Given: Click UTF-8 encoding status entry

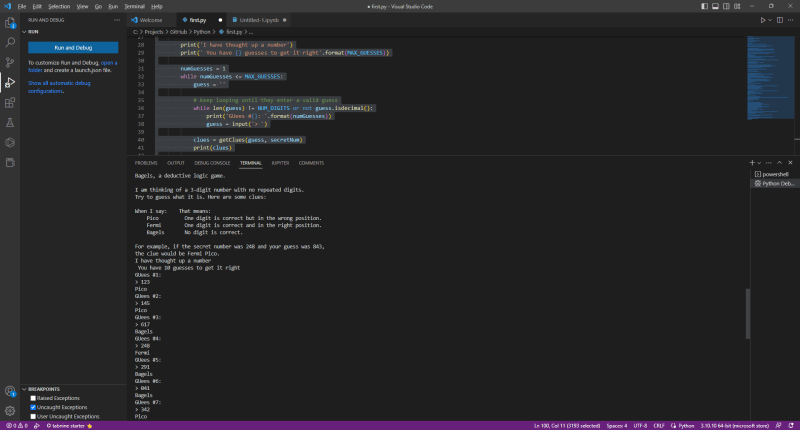Looking at the screenshot, I should (x=640, y=425).
